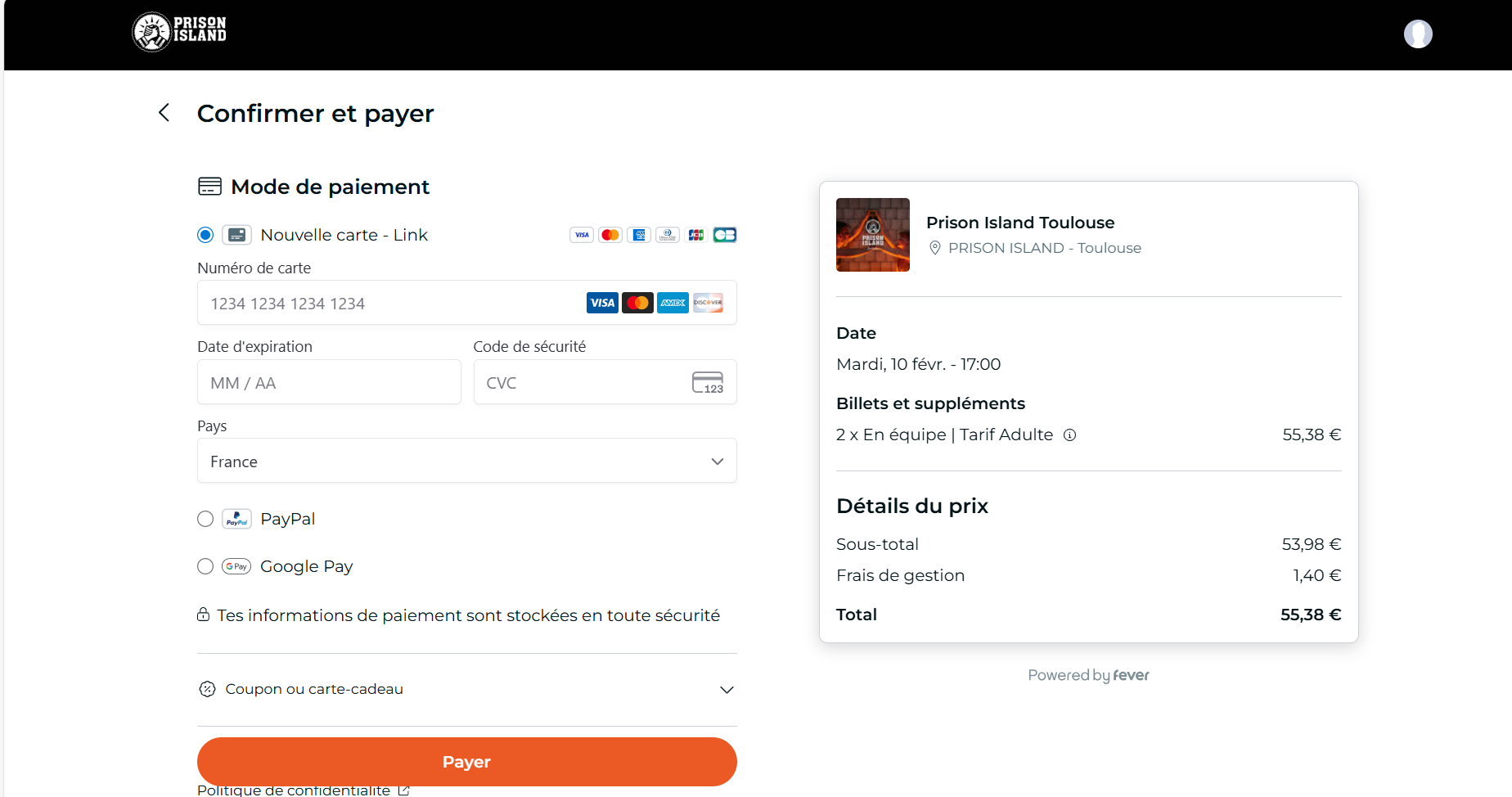The image size is (1512, 797).
Task: Open the Prison Island Toulouse thumbnail
Action: pos(873,235)
